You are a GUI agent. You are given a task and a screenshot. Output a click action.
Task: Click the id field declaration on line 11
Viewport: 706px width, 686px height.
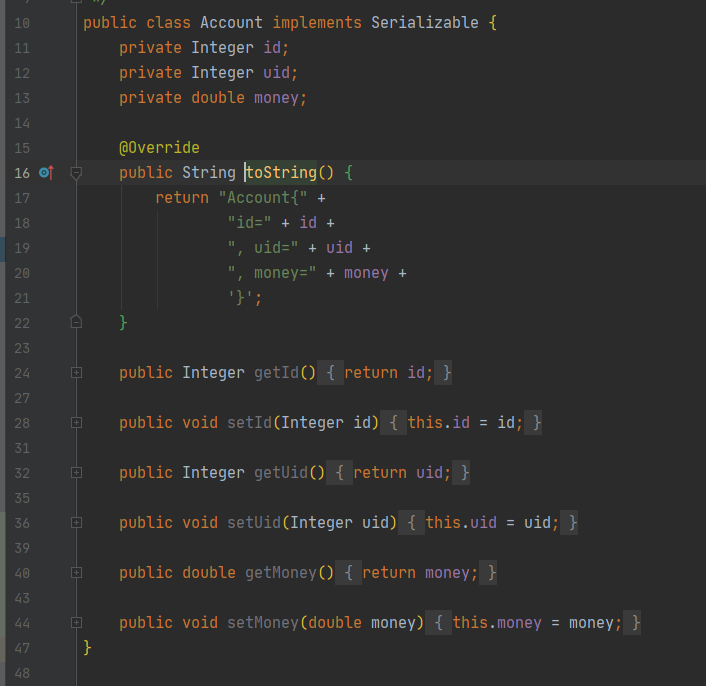272,47
